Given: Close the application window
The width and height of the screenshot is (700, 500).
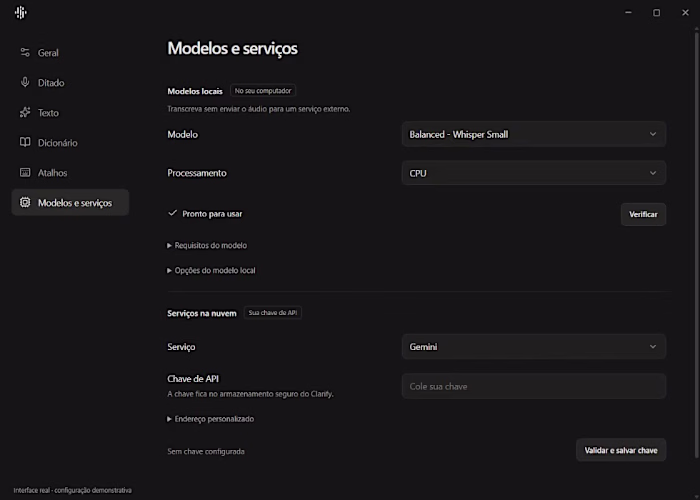Looking at the screenshot, I should click(x=685, y=12).
